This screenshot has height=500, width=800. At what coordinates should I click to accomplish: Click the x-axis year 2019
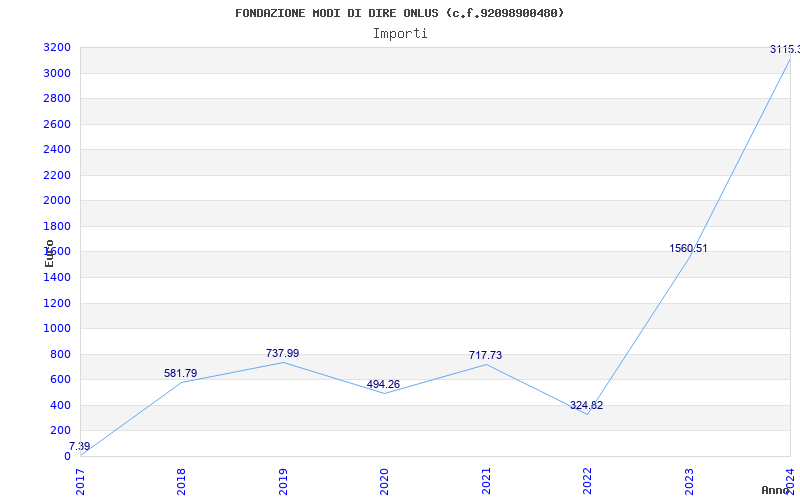click(283, 482)
